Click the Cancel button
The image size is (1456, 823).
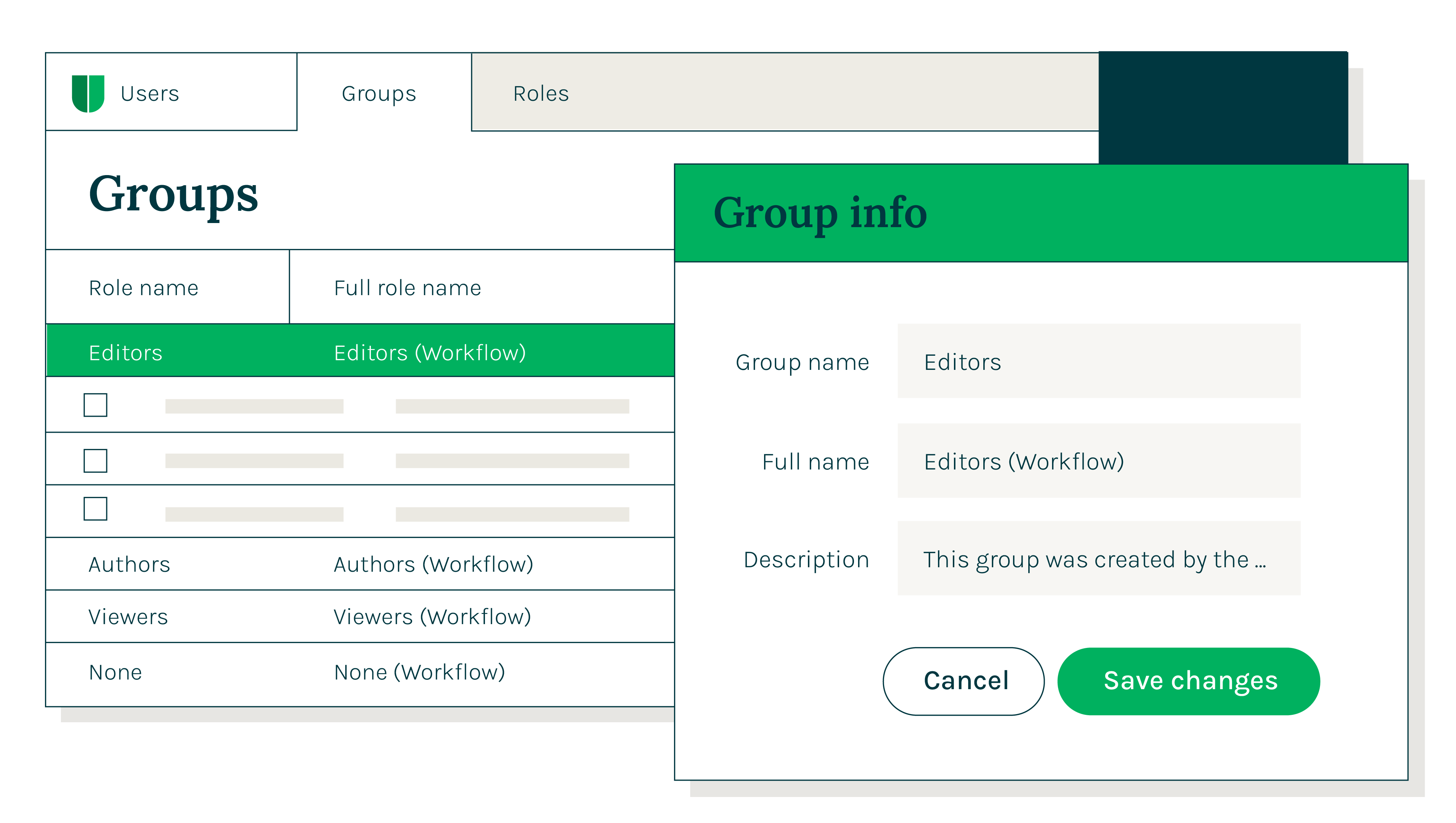click(964, 681)
